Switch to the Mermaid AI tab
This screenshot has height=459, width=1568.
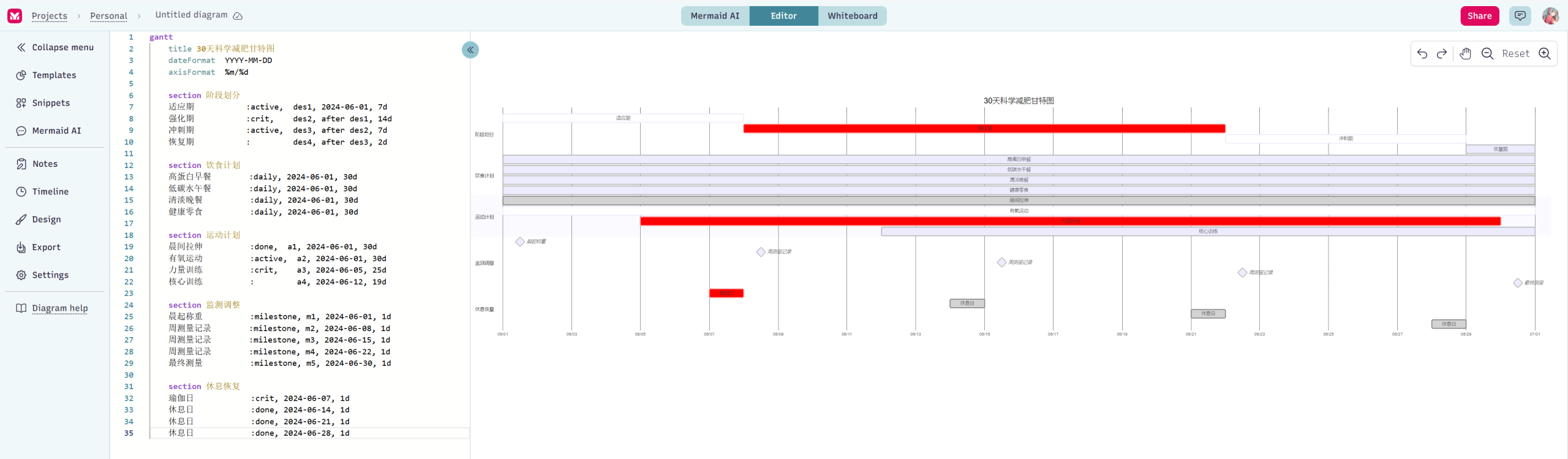(x=715, y=16)
